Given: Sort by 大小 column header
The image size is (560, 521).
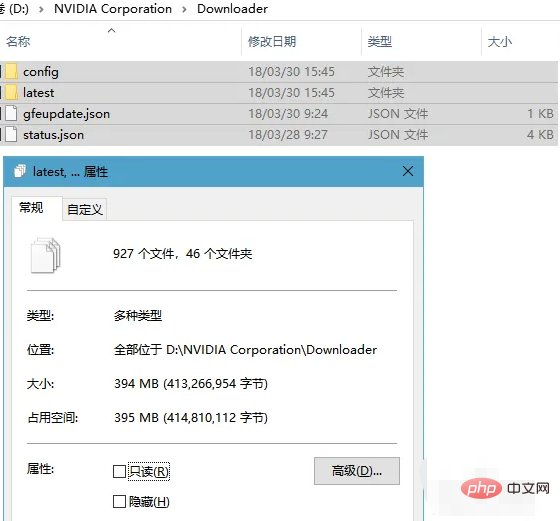Looking at the screenshot, I should [500, 42].
